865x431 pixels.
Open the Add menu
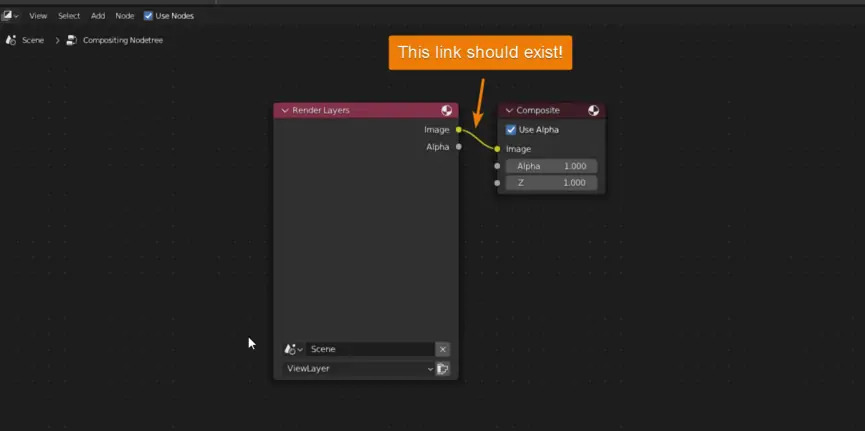click(98, 16)
